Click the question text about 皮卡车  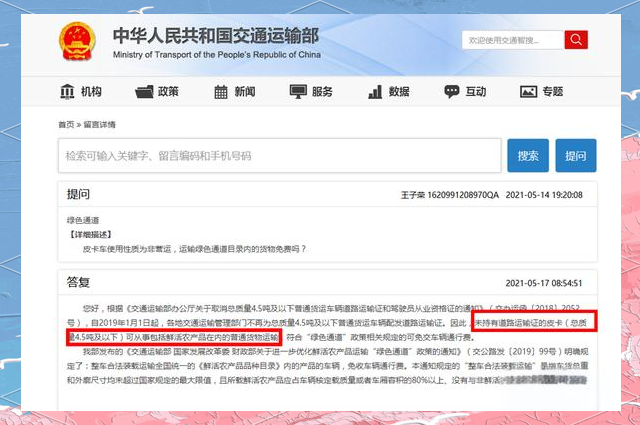[x=194, y=249]
